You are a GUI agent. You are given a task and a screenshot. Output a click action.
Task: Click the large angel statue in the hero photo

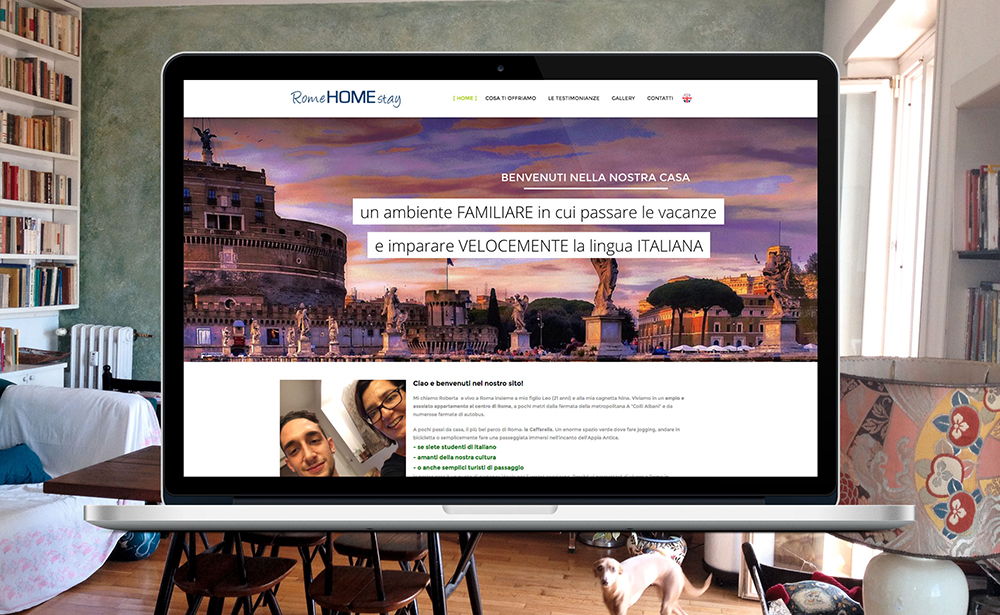pos(604,283)
